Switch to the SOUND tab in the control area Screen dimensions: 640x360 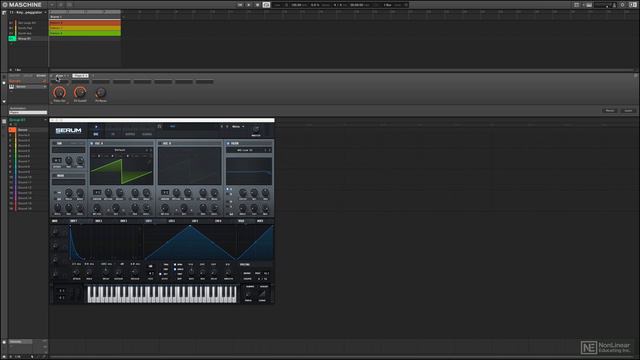click(x=41, y=76)
